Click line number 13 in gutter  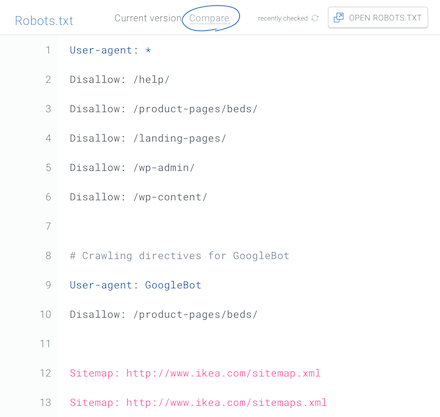point(45,402)
